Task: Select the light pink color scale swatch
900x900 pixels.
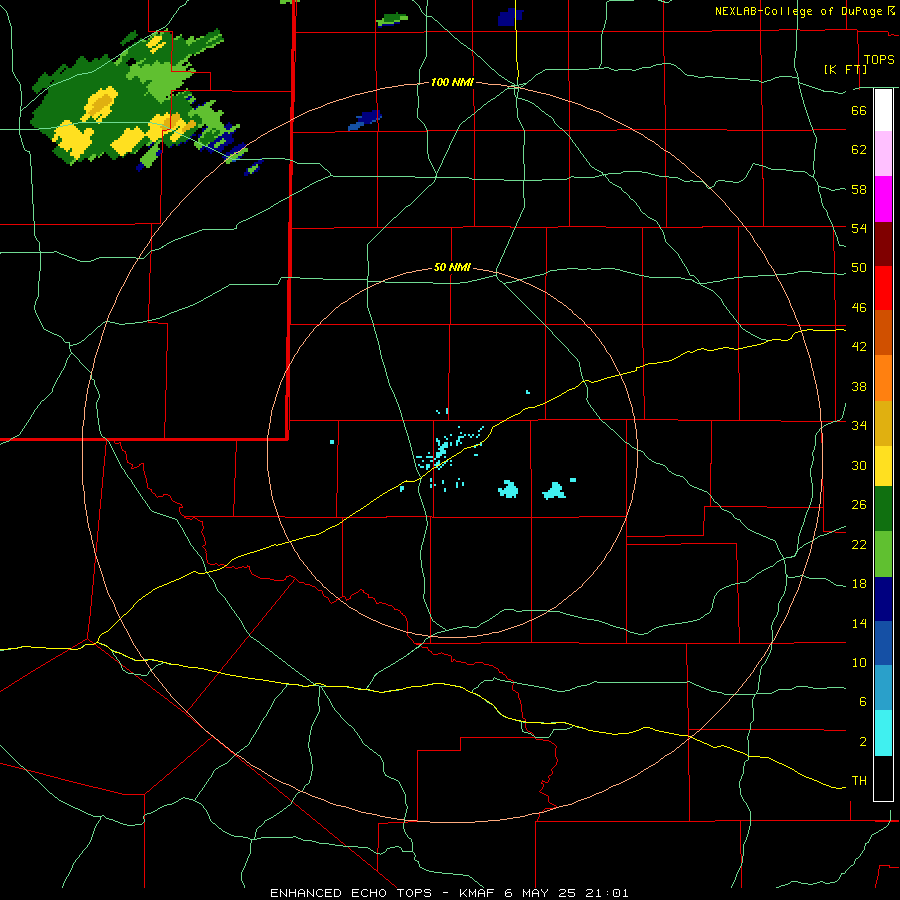Action: [x=883, y=153]
